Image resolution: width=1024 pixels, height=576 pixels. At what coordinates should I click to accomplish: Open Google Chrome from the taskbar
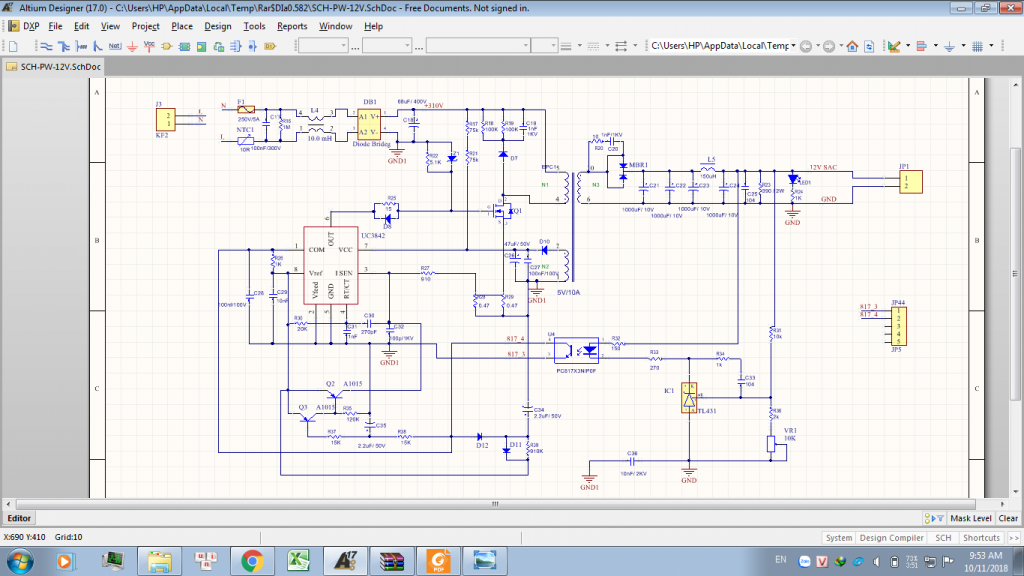click(251, 561)
